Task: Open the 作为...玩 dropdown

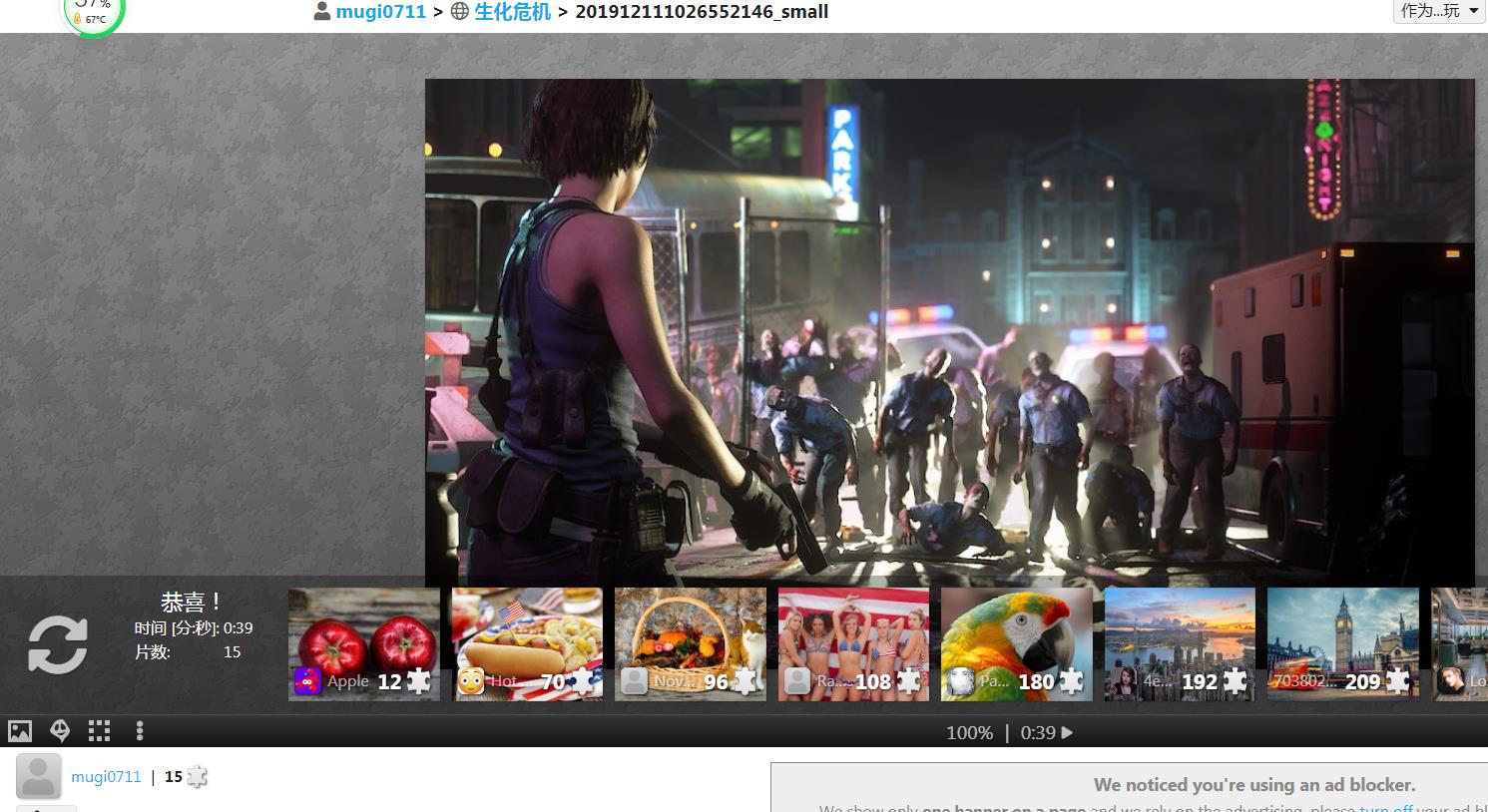Action: pos(1439,11)
